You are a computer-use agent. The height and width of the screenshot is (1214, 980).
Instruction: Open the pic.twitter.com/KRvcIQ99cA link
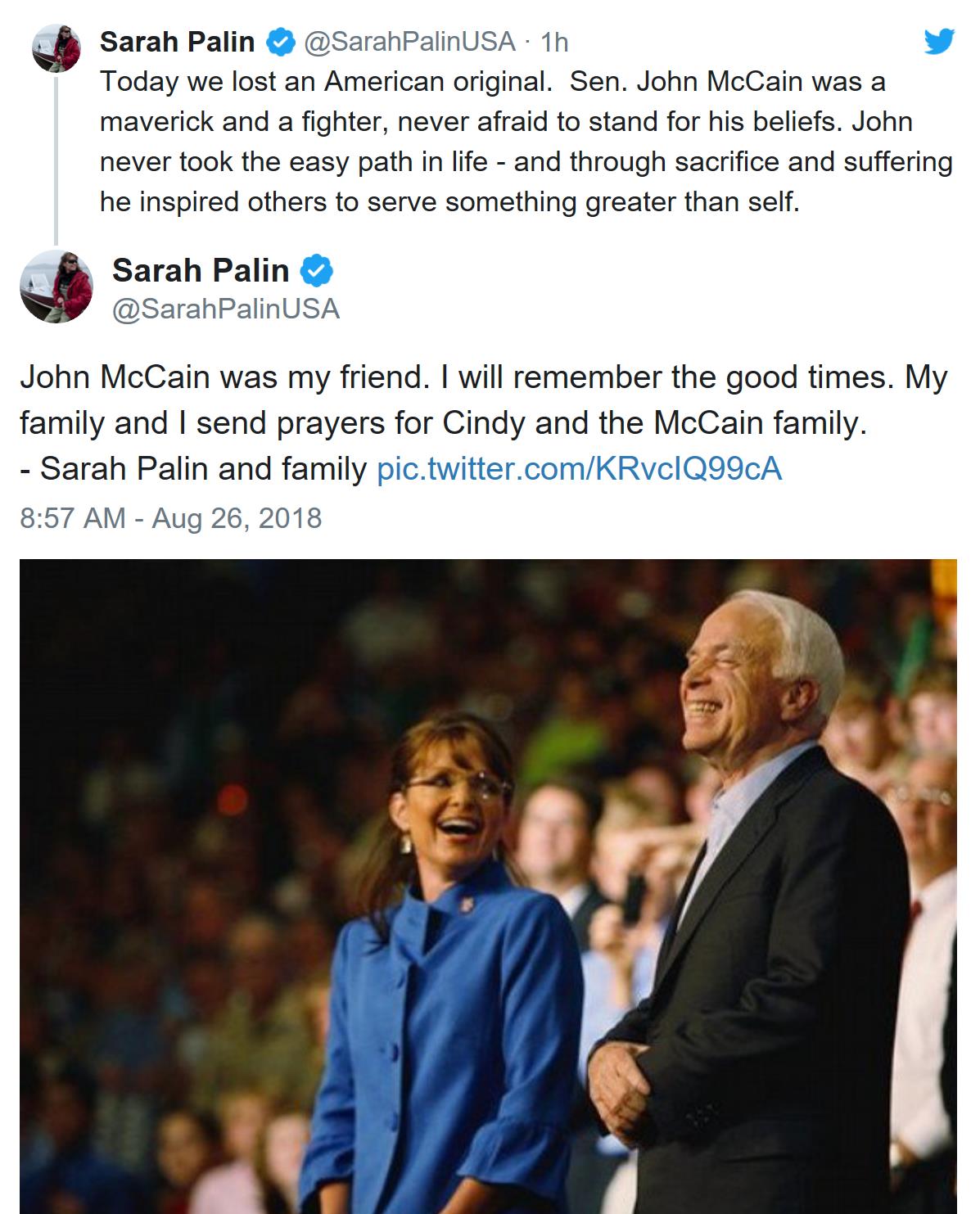coord(579,469)
